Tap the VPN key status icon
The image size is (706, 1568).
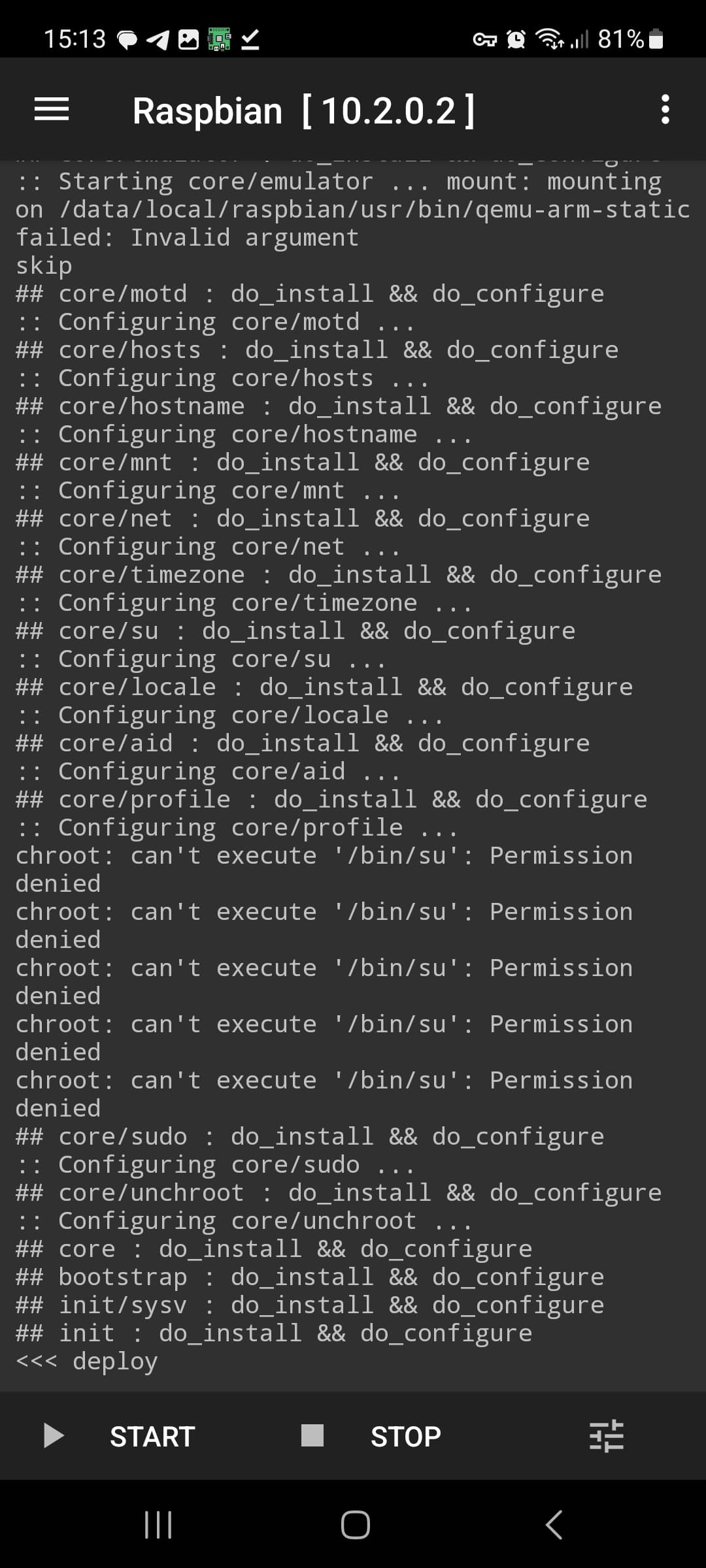485,41
